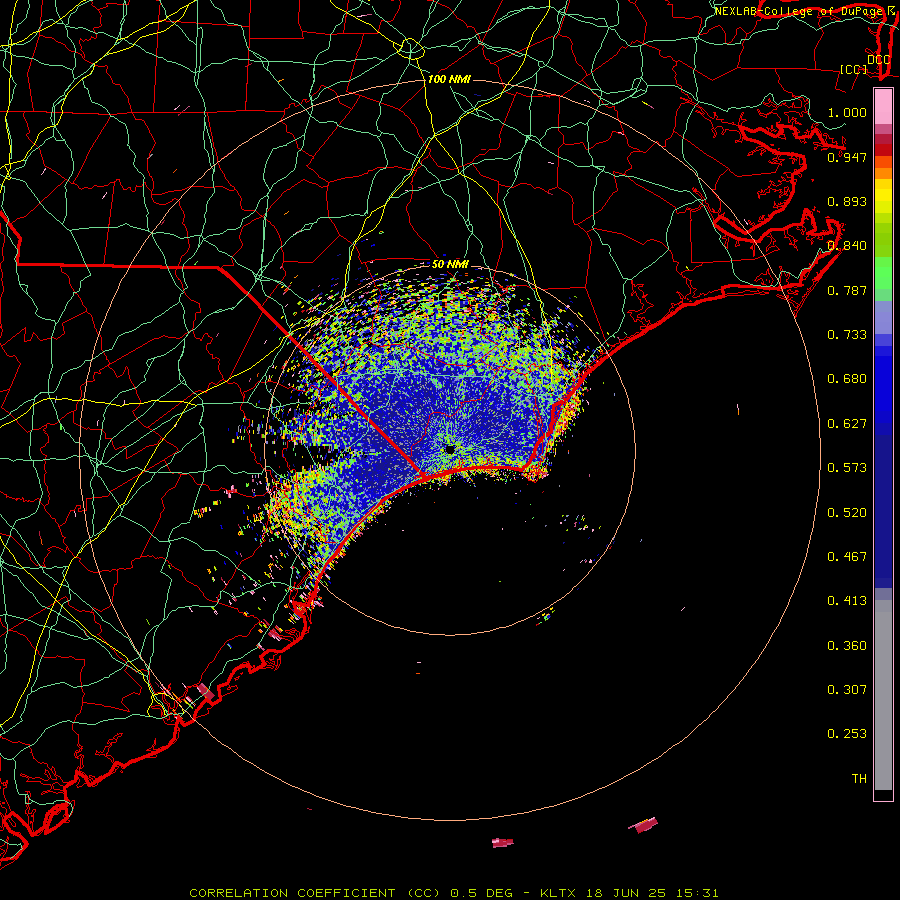Click the 0.307 color scale label
Viewport: 900px width, 900px height.
[x=847, y=689]
